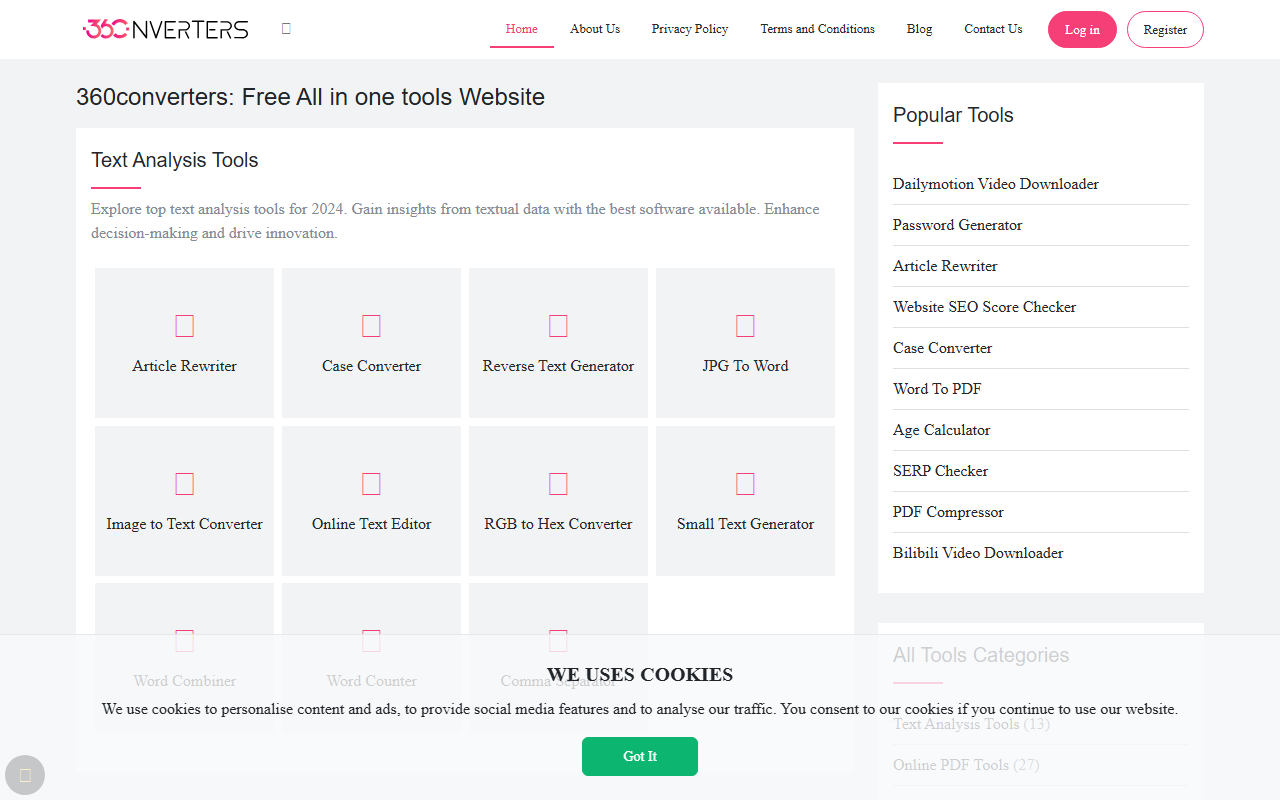This screenshot has height=800, width=1280.
Task: Open Word To PDF in Popular Tools
Action: tap(937, 389)
